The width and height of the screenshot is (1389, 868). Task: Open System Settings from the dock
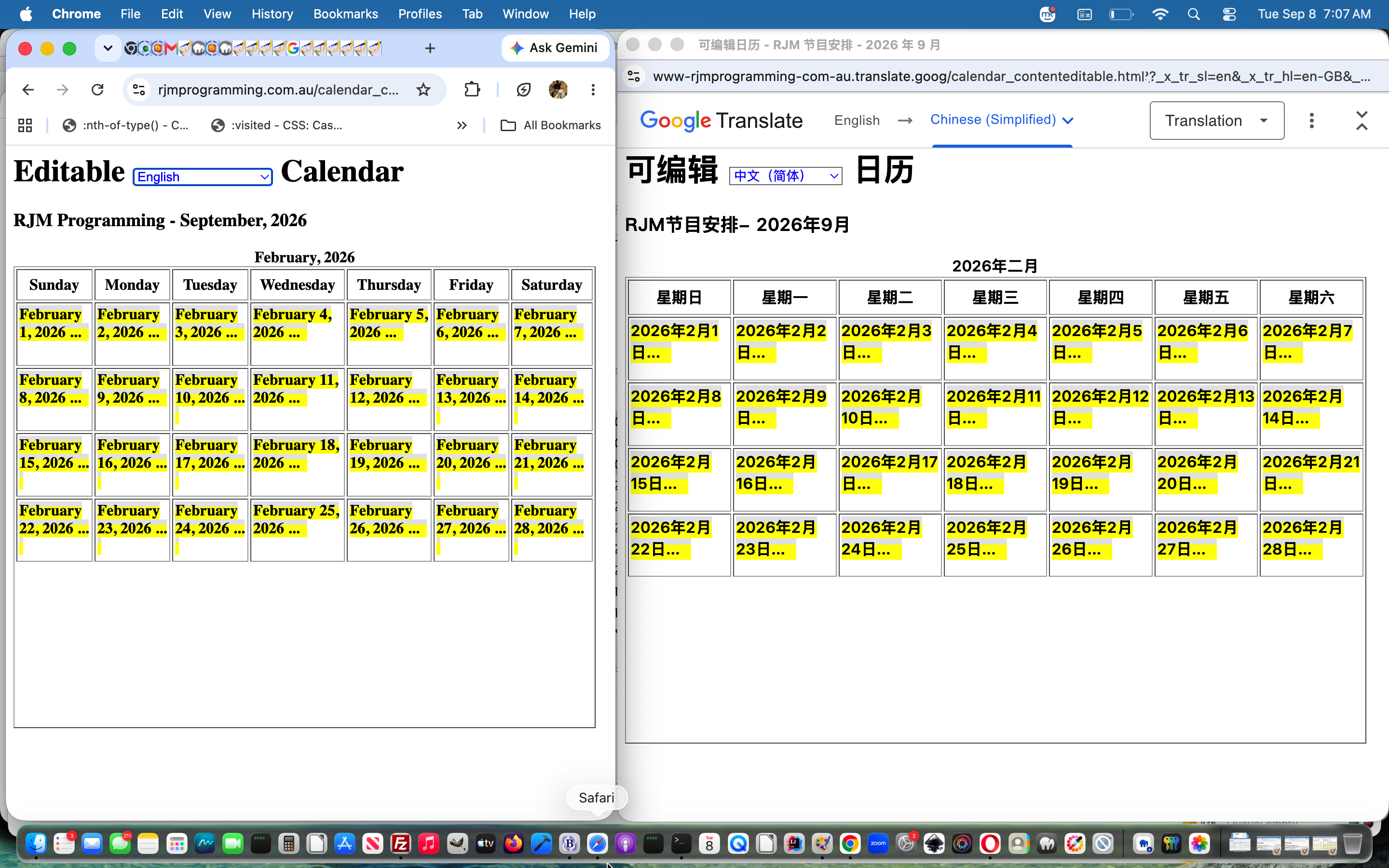point(906,843)
